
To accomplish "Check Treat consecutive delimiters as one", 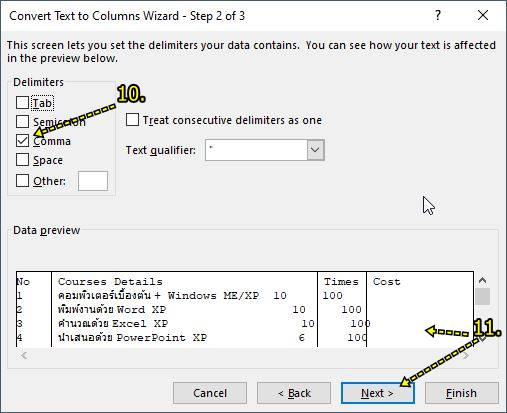I will click(x=132, y=120).
